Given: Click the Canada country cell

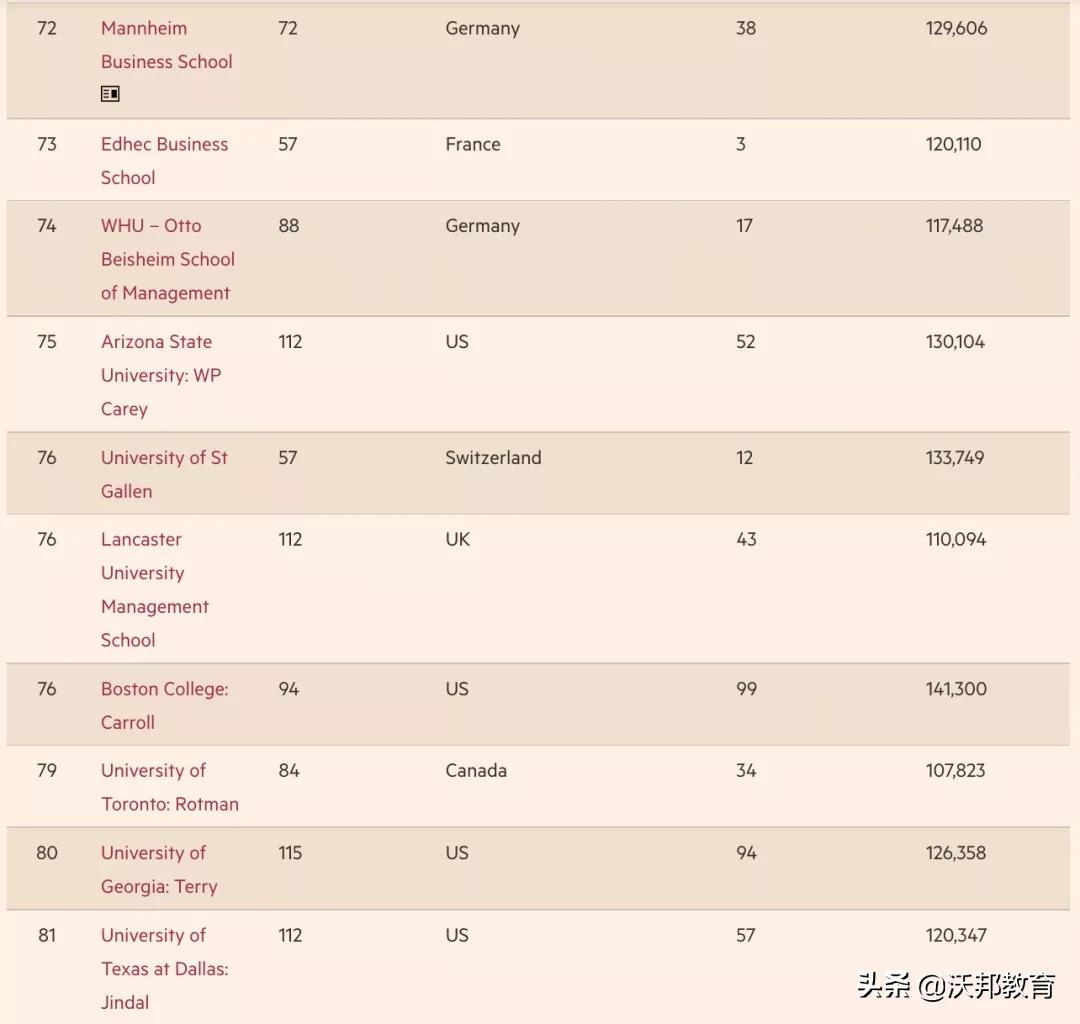Looking at the screenshot, I should (476, 771).
